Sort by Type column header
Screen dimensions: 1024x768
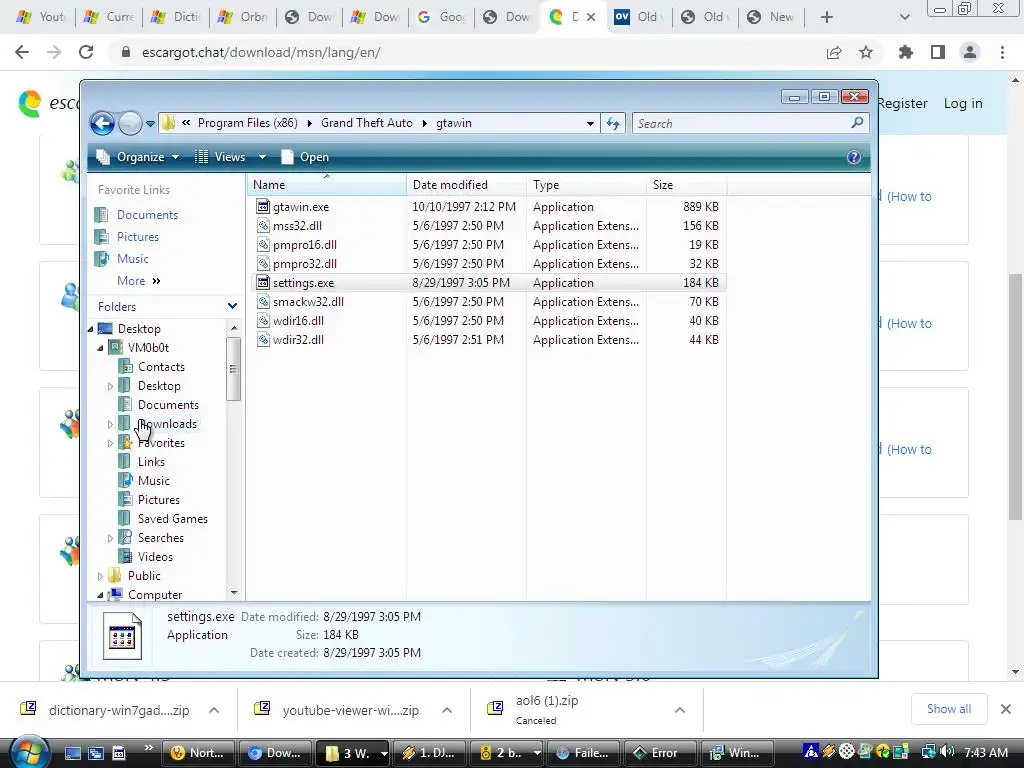point(586,185)
